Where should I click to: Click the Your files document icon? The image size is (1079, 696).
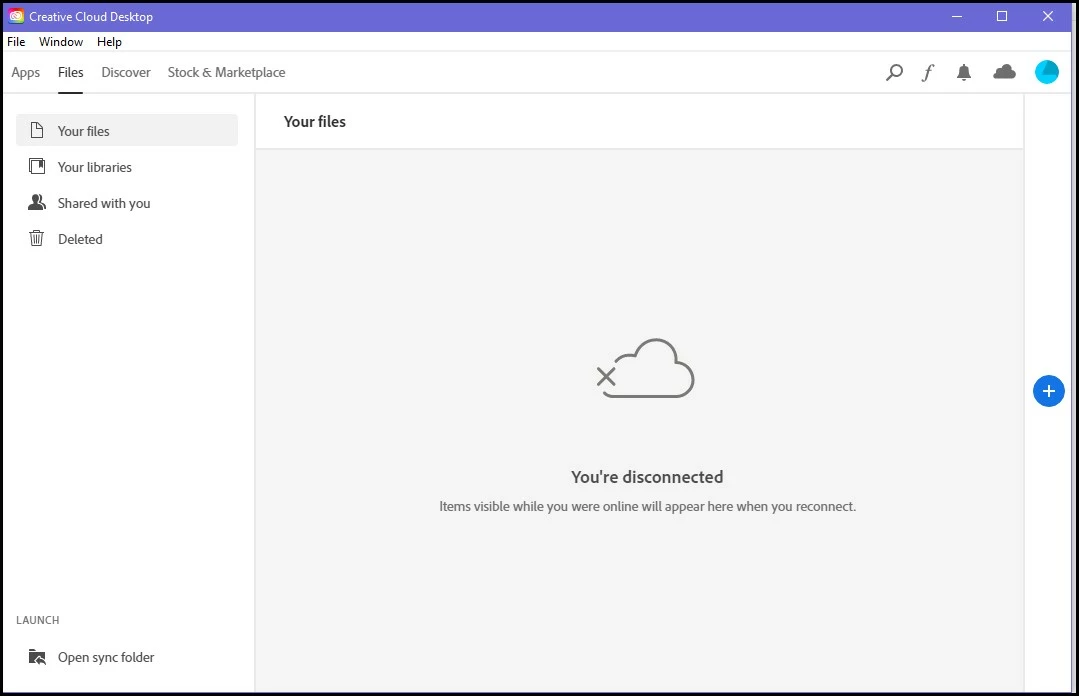[37, 130]
